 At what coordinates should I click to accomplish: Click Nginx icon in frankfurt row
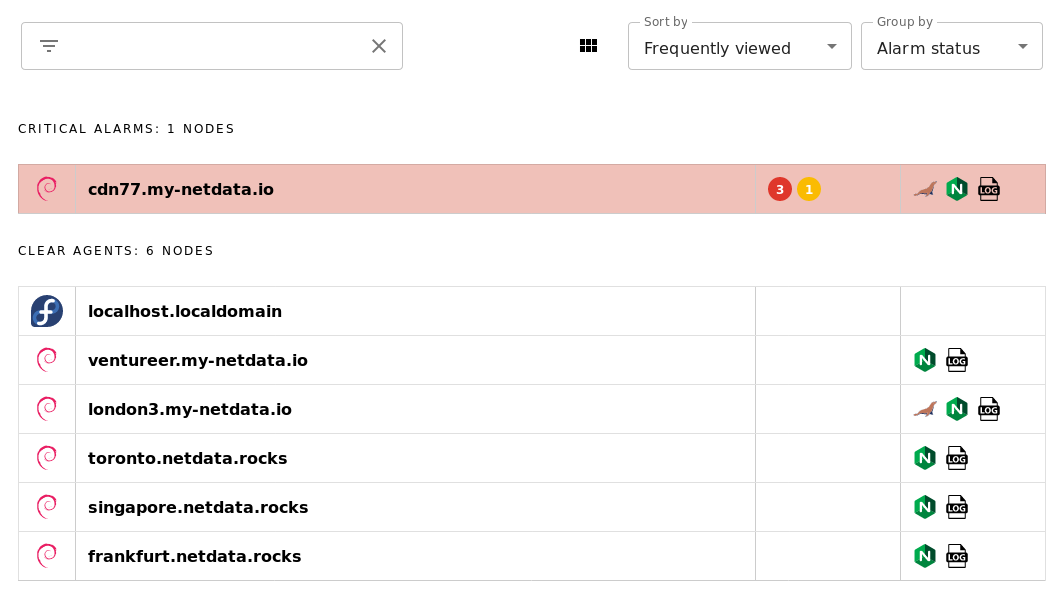925,556
